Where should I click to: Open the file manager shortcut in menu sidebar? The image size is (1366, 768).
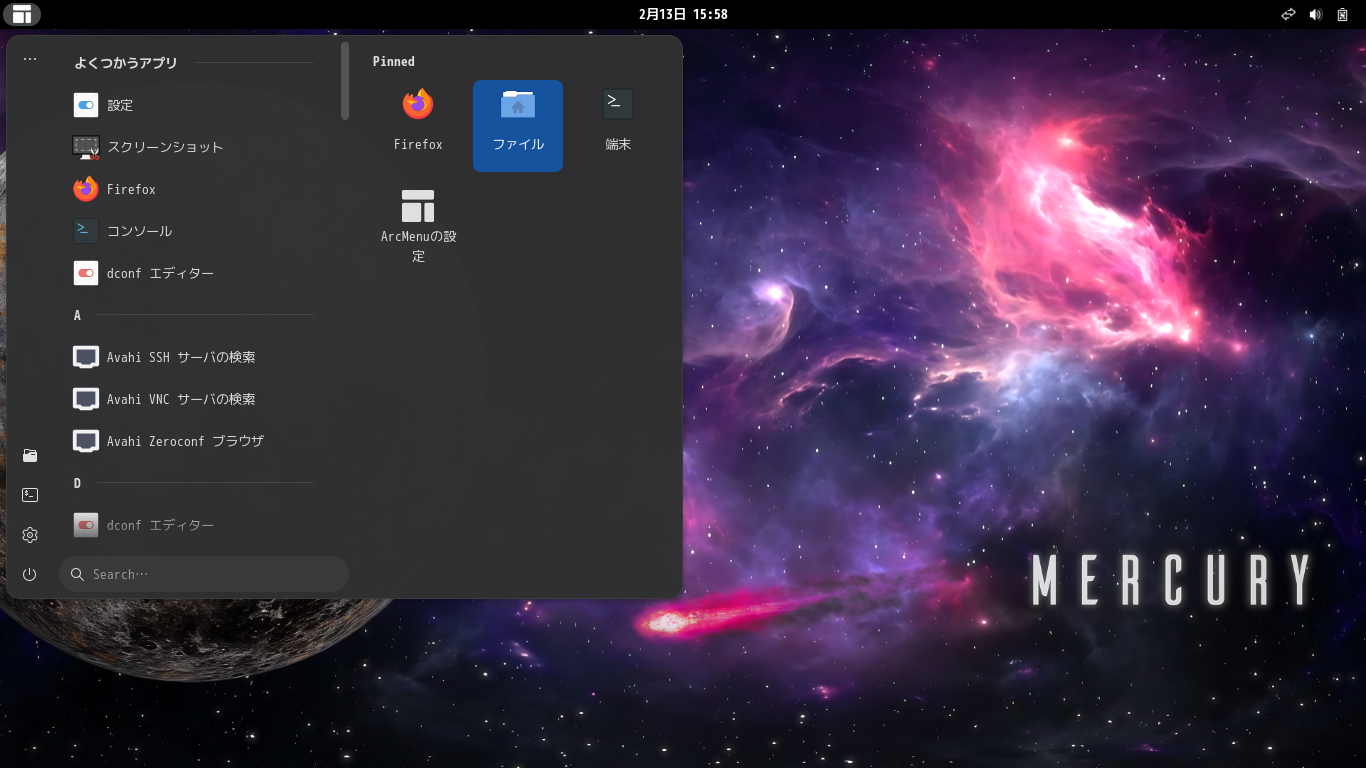tap(30, 456)
